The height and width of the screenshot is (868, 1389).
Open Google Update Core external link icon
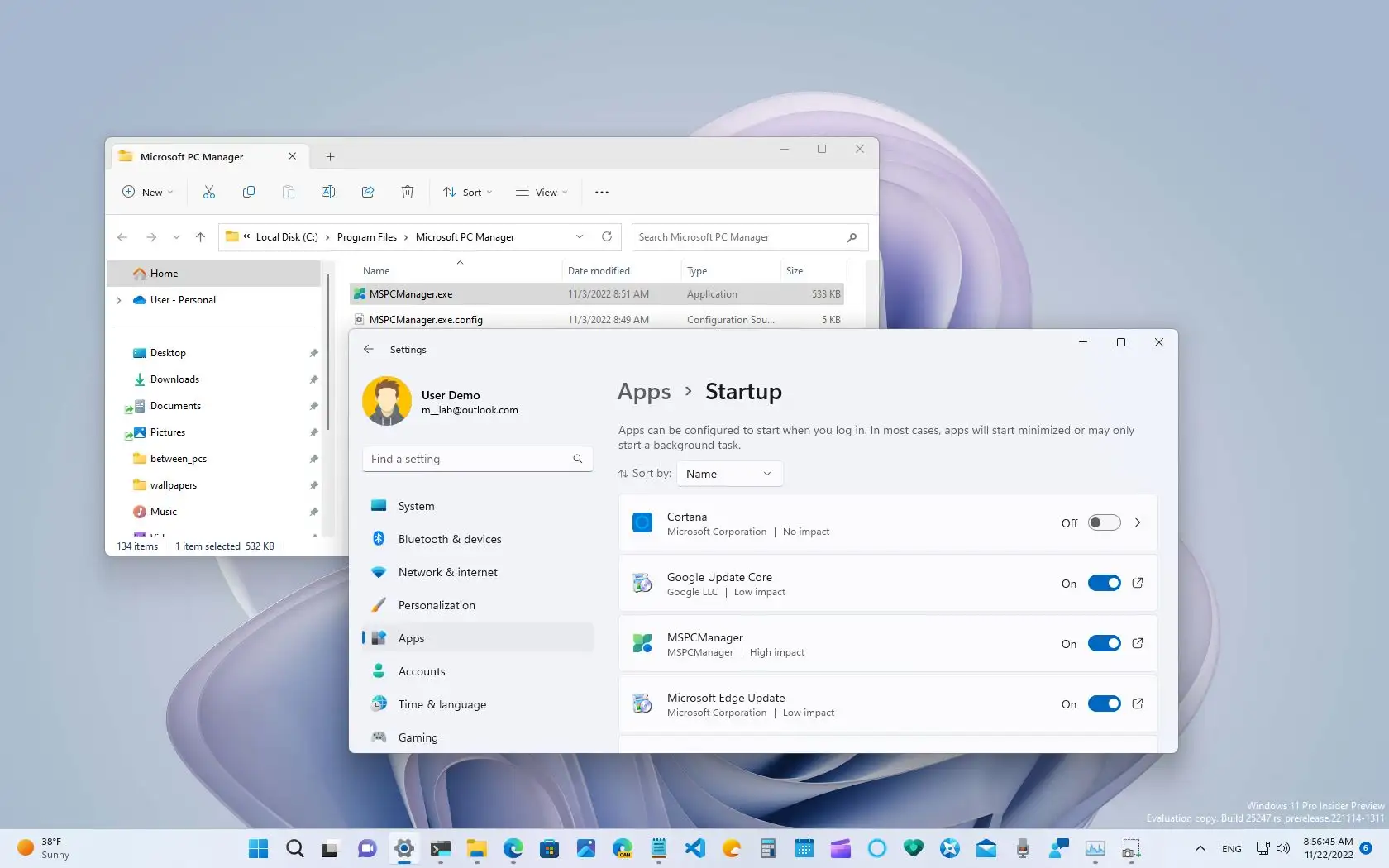[1138, 583]
